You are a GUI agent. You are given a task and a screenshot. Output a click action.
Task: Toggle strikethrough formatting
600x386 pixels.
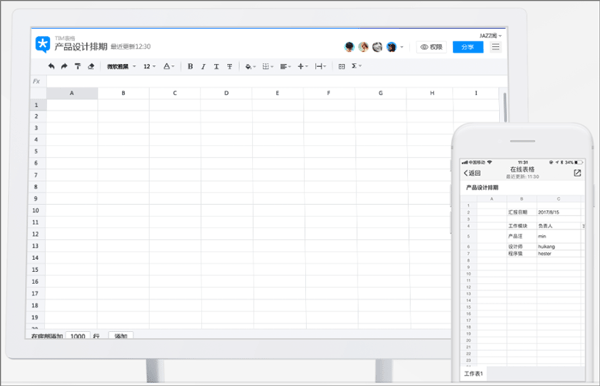230,67
